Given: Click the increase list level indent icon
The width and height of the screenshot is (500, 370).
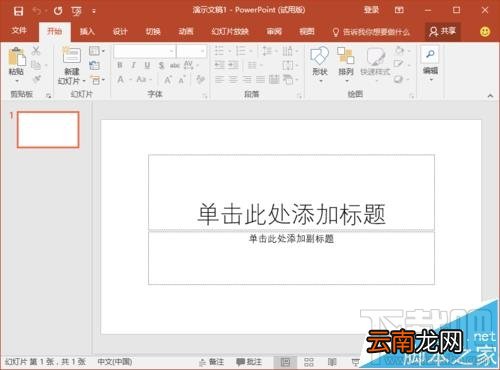Looking at the screenshot, I should [x=233, y=65].
